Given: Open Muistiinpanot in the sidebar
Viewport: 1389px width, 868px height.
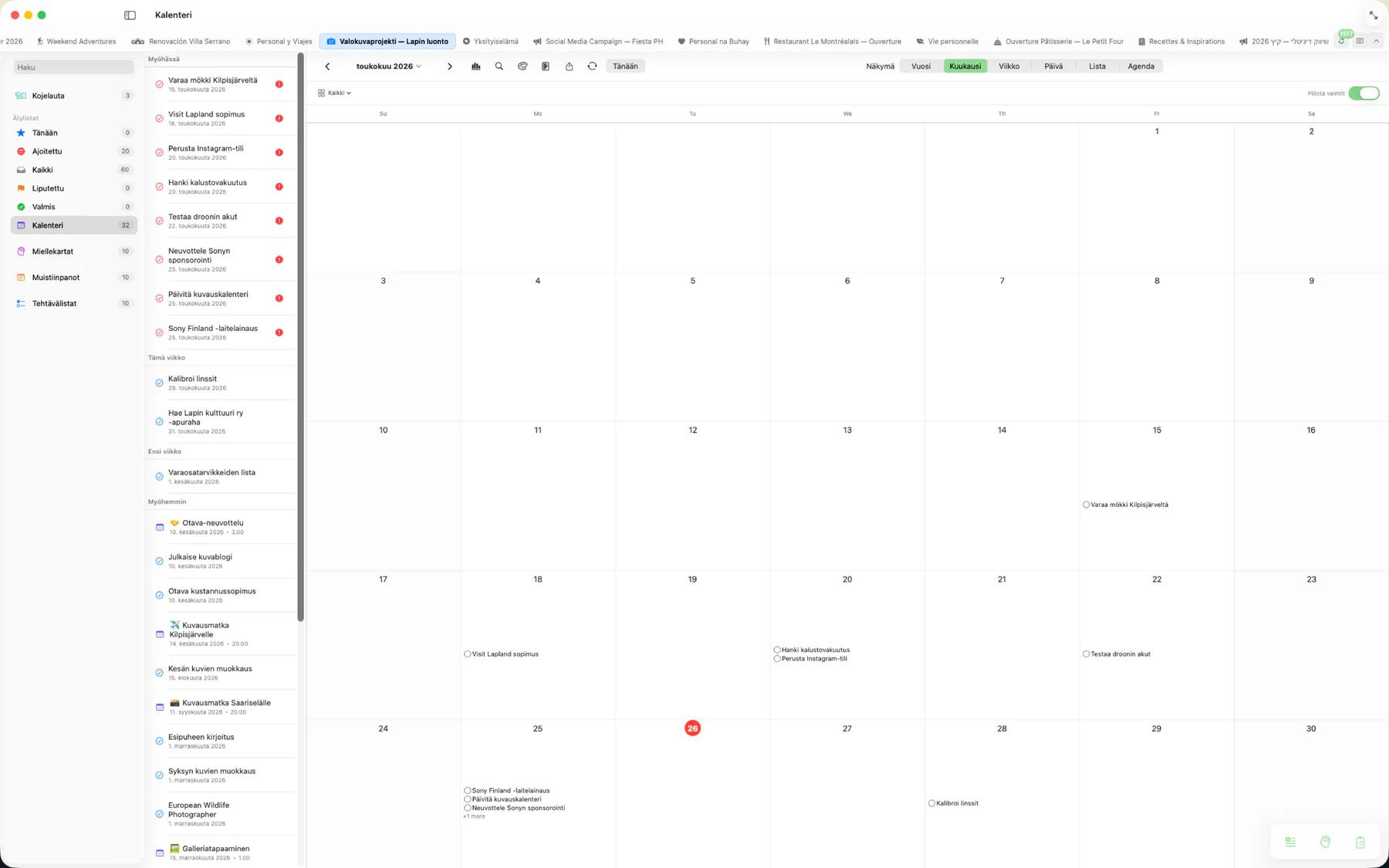Looking at the screenshot, I should pyautogui.click(x=74, y=277).
